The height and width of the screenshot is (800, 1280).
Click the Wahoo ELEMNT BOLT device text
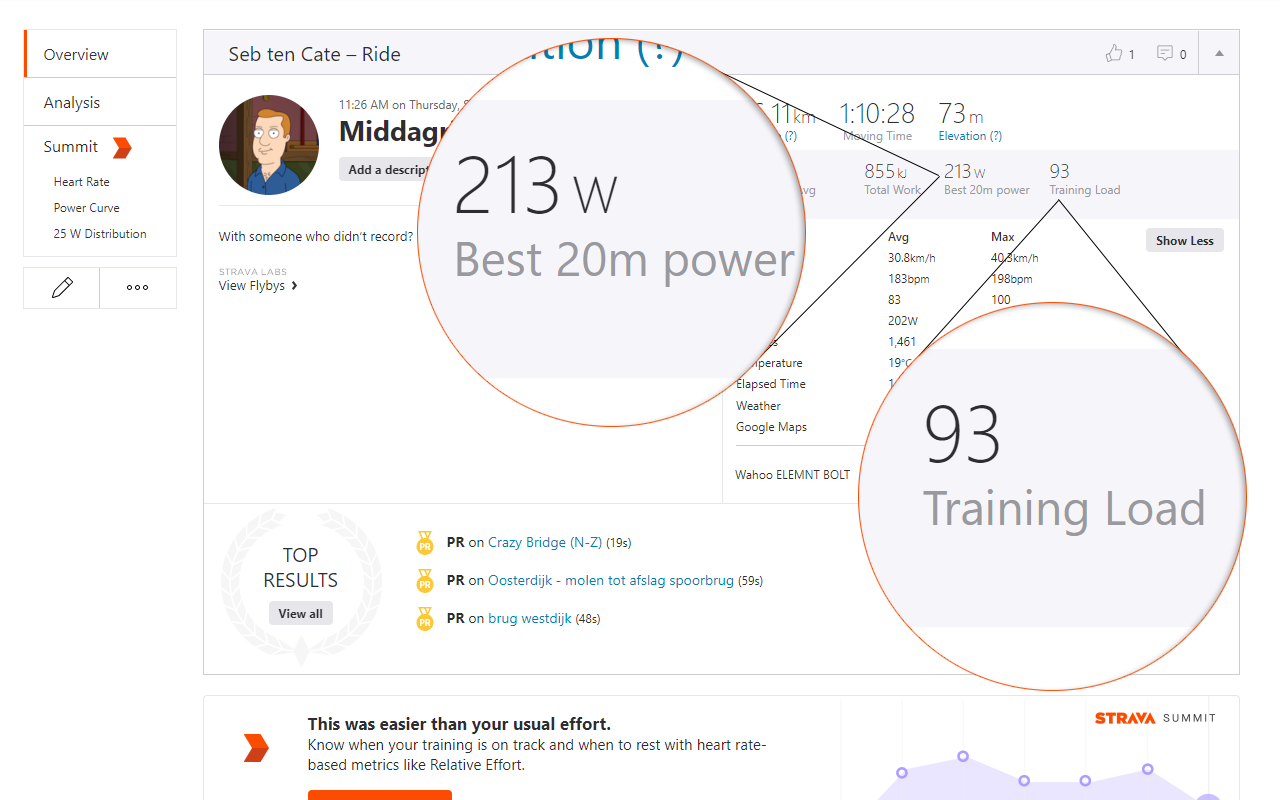coord(793,474)
